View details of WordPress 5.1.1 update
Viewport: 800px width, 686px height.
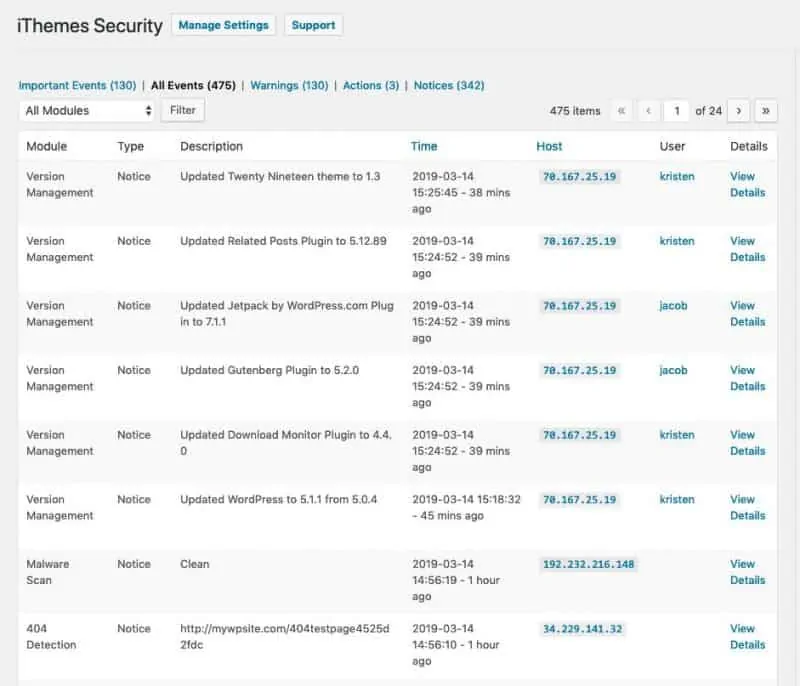(747, 507)
